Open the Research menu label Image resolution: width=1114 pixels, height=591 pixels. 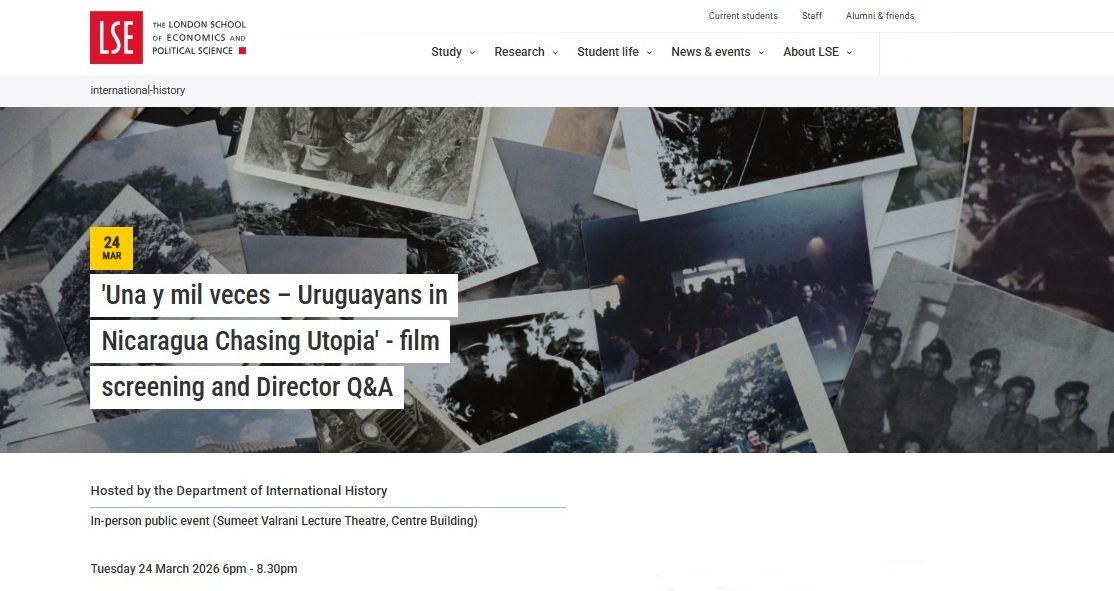[x=519, y=52]
